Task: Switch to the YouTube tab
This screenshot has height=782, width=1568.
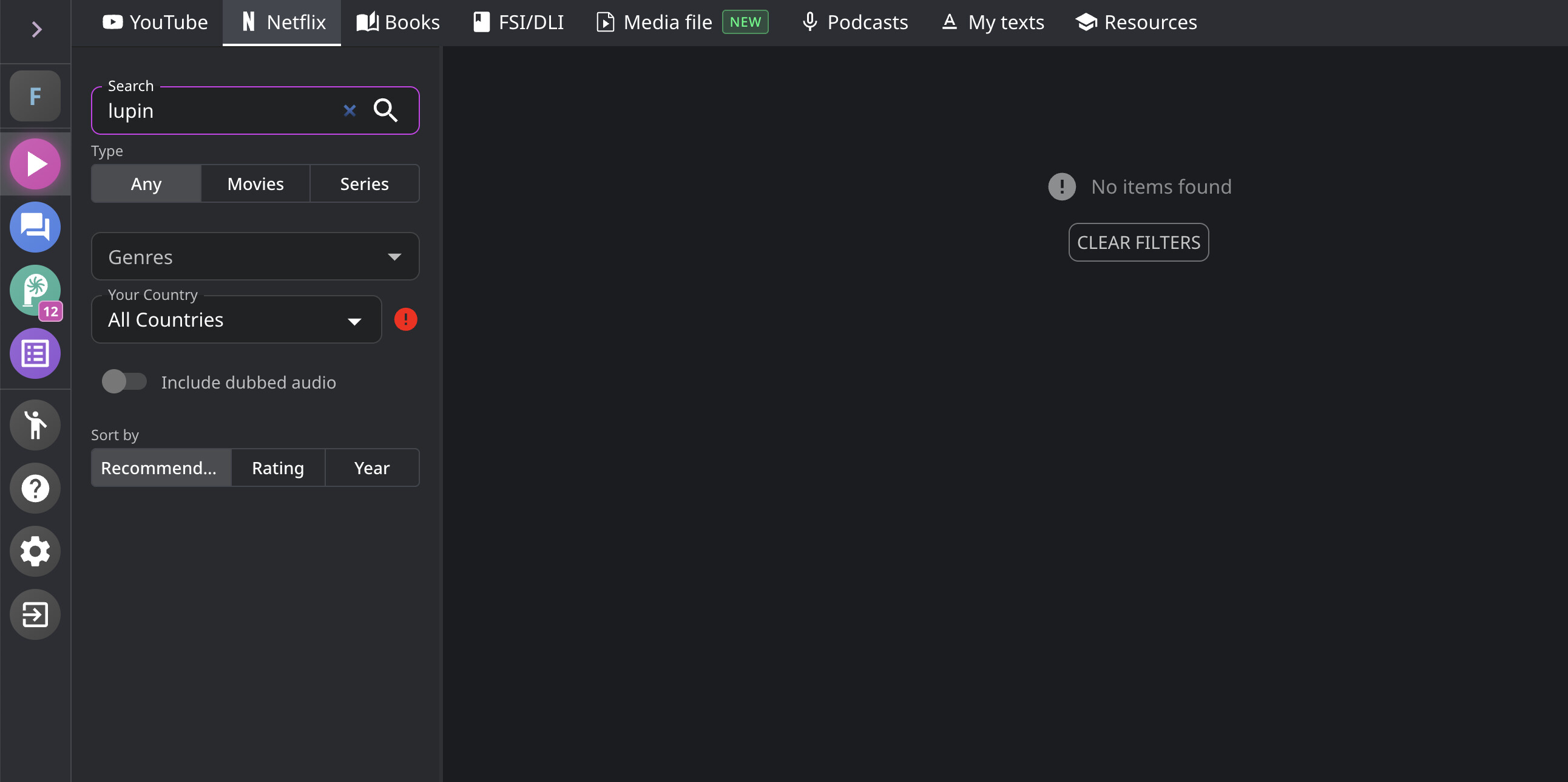Action: 155,22
